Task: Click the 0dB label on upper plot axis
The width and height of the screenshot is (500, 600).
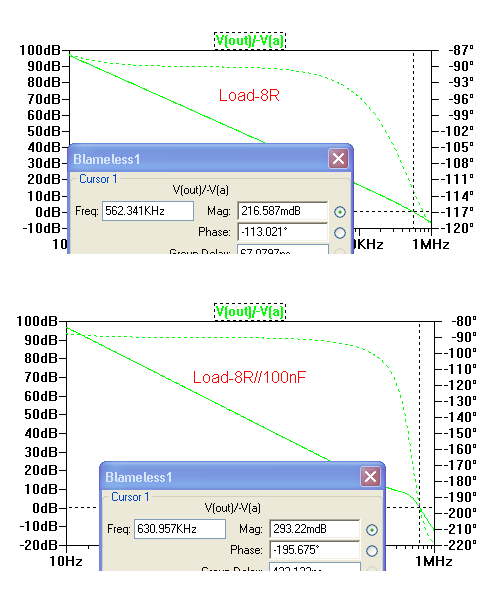Action: (48, 212)
